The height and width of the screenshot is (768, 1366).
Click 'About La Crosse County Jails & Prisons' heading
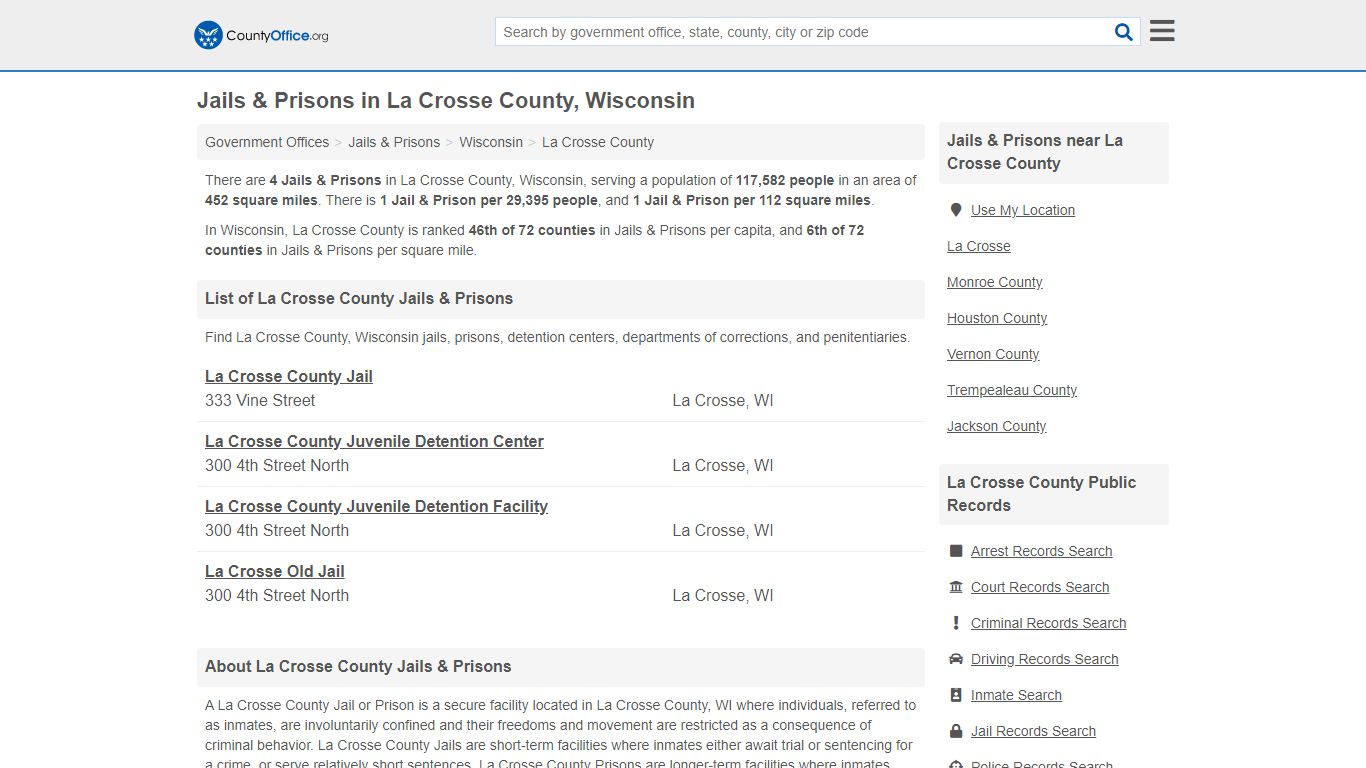[358, 666]
